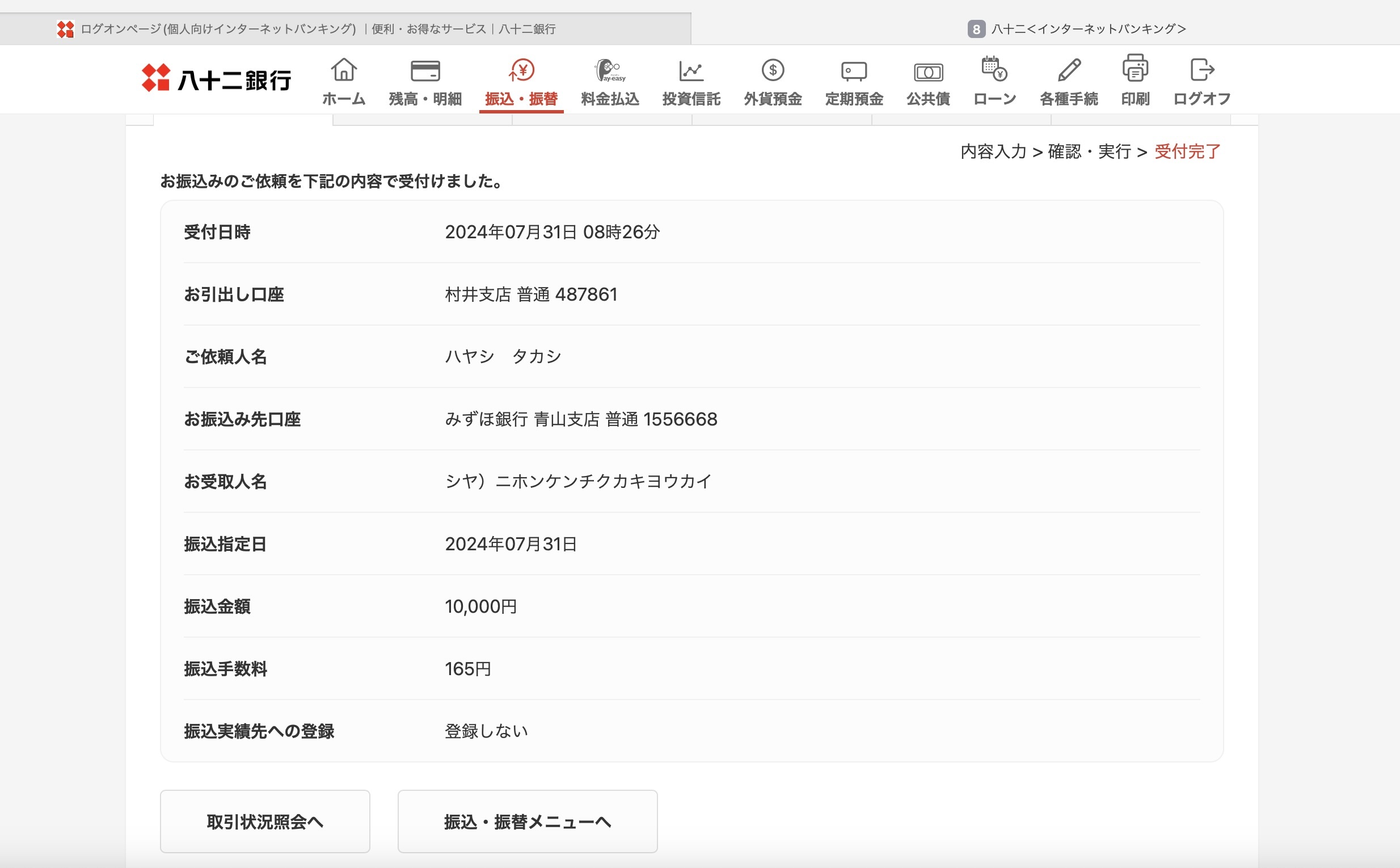Click the お引出し口座 label
The width and height of the screenshot is (1400, 868).
(234, 294)
